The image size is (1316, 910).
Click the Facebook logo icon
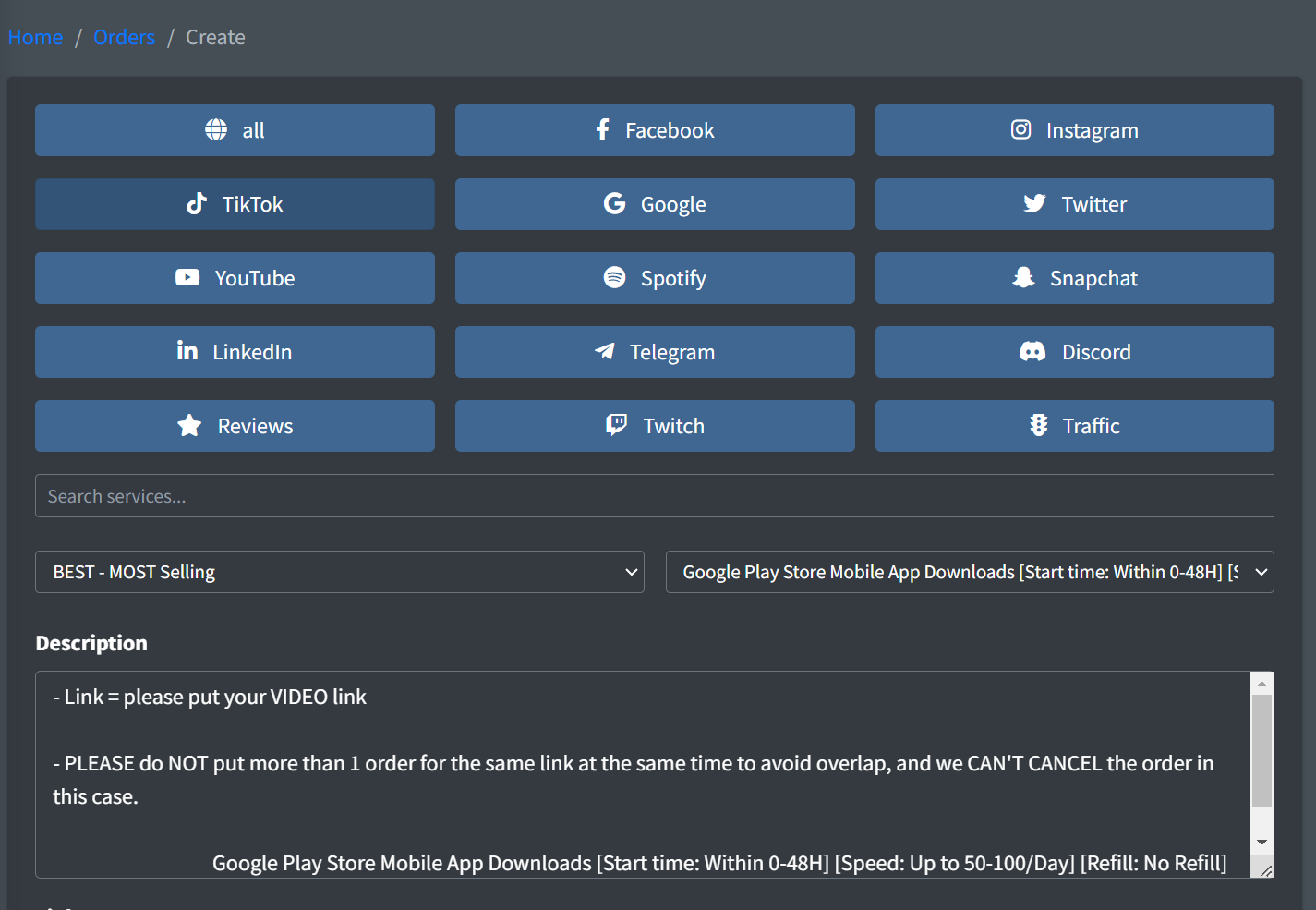click(603, 129)
